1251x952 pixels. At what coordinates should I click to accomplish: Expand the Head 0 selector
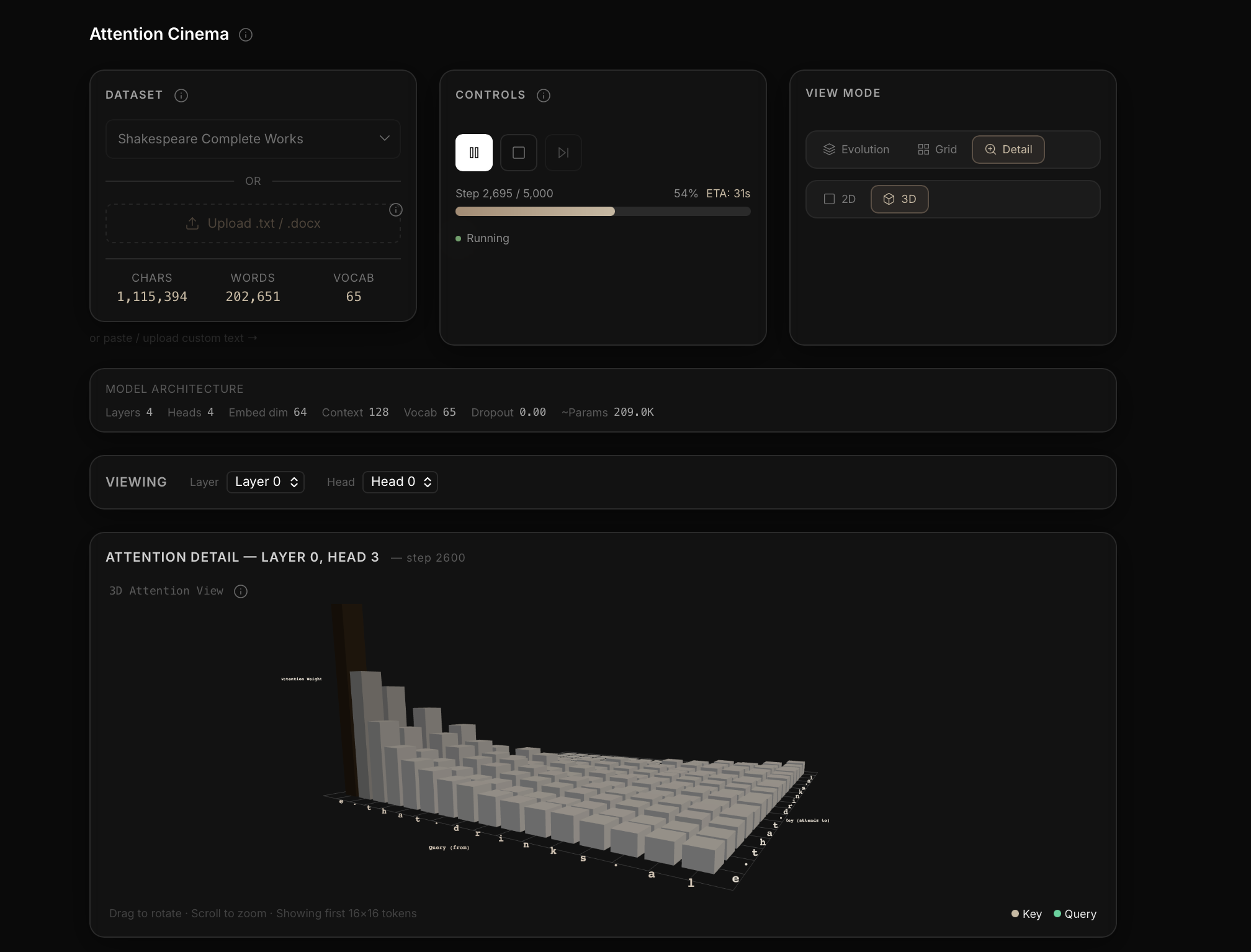tap(400, 482)
